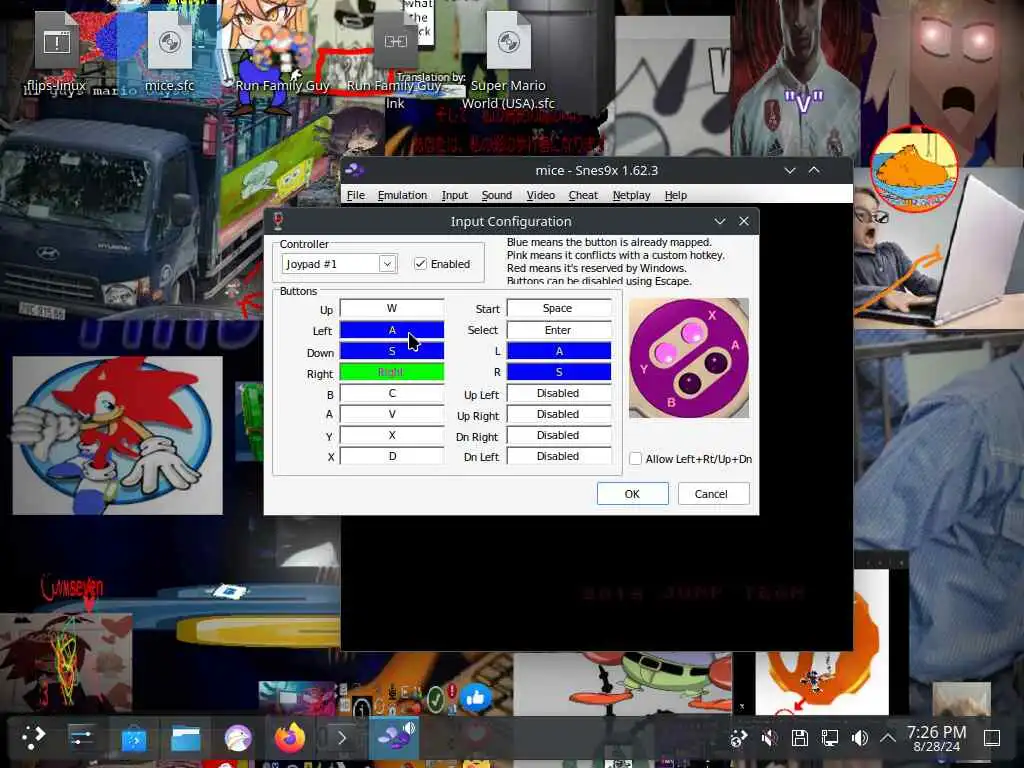Select Run Family Guy lnk desktop shortcut
This screenshot has width=1024, height=768.
click(x=395, y=60)
